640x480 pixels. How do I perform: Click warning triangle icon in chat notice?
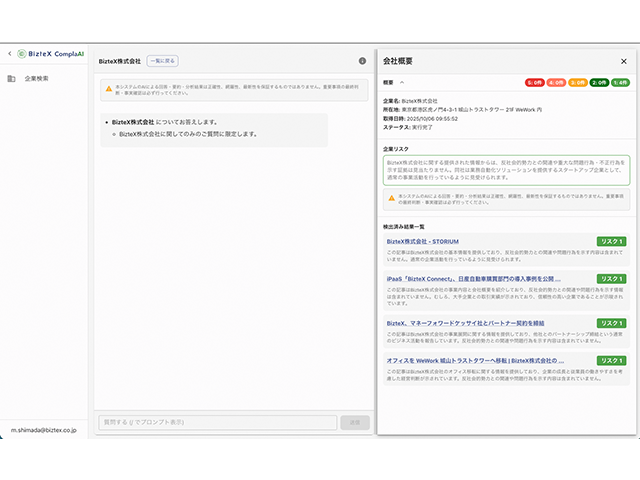[x=109, y=89]
